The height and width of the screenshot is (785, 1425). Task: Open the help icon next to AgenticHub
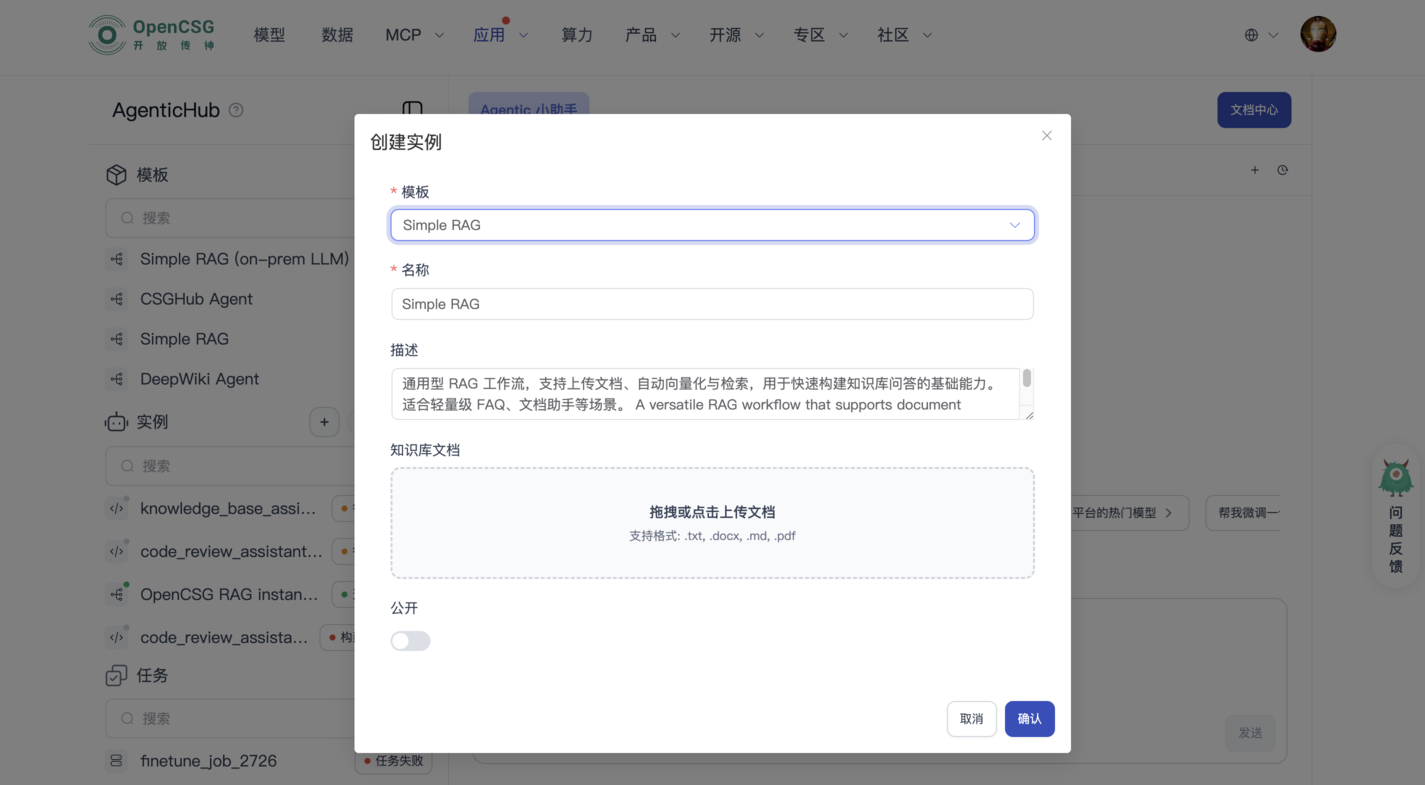[235, 110]
